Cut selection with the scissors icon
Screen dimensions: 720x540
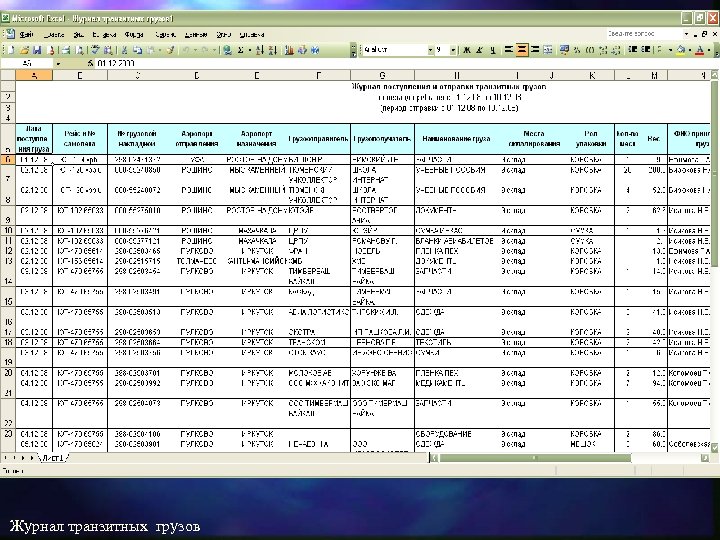(x=124, y=50)
